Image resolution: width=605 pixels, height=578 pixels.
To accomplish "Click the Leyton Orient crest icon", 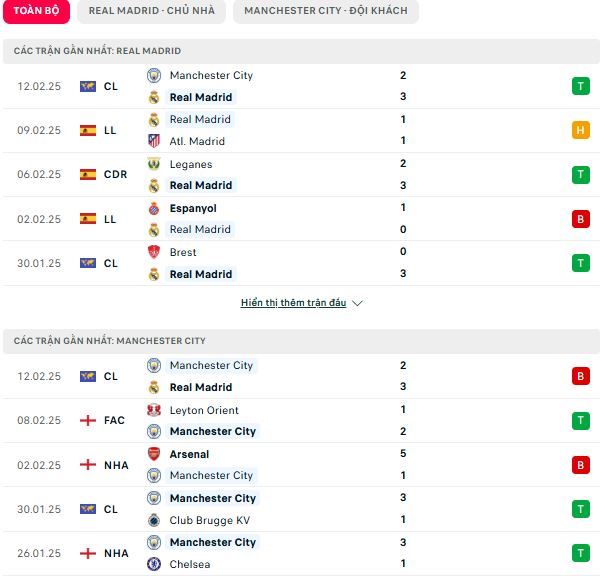I will tap(154, 410).
